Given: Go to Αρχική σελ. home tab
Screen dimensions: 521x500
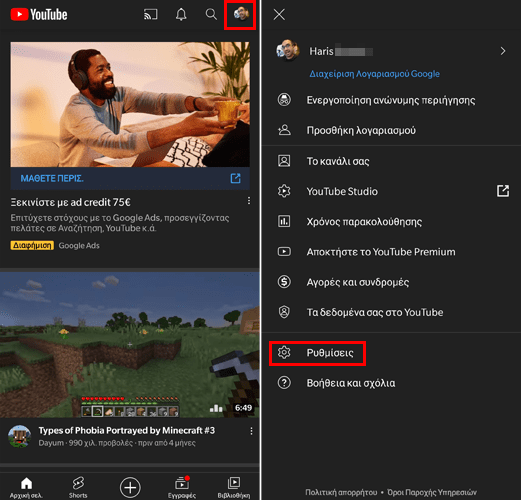Looking at the screenshot, I should pos(26,487).
